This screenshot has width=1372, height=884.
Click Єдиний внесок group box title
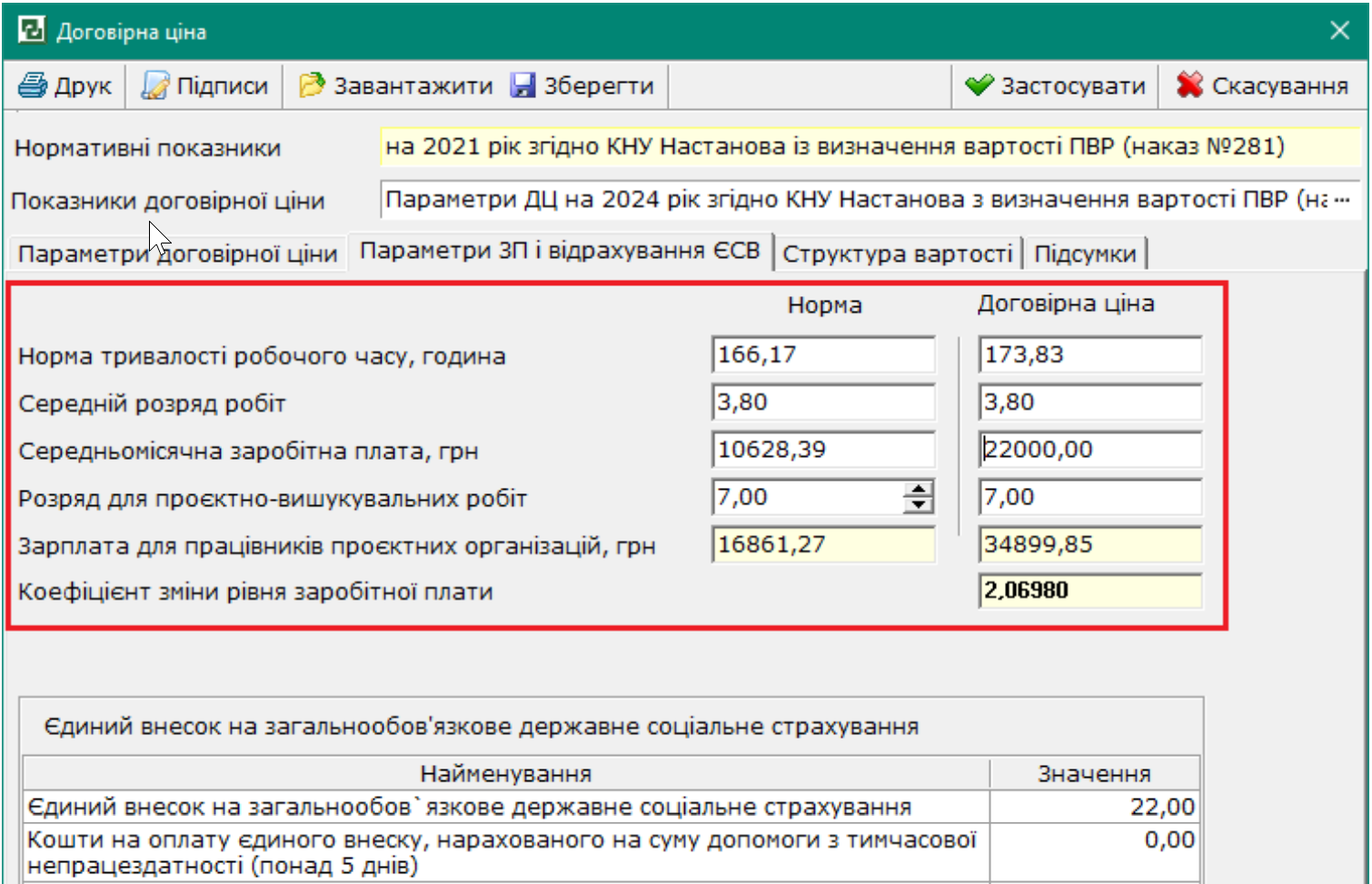click(482, 726)
